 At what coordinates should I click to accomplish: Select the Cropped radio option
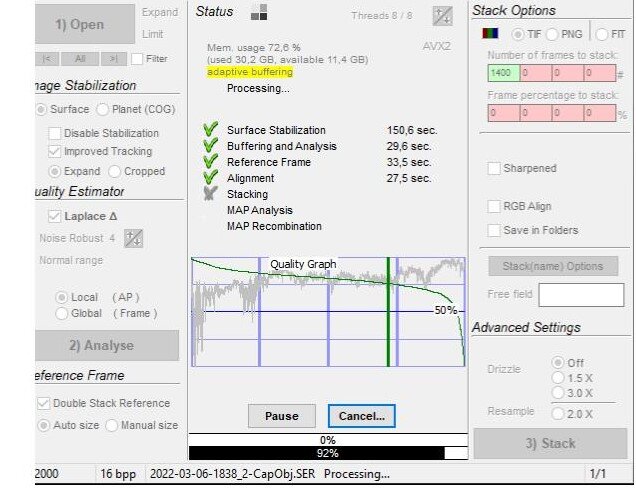tap(114, 172)
